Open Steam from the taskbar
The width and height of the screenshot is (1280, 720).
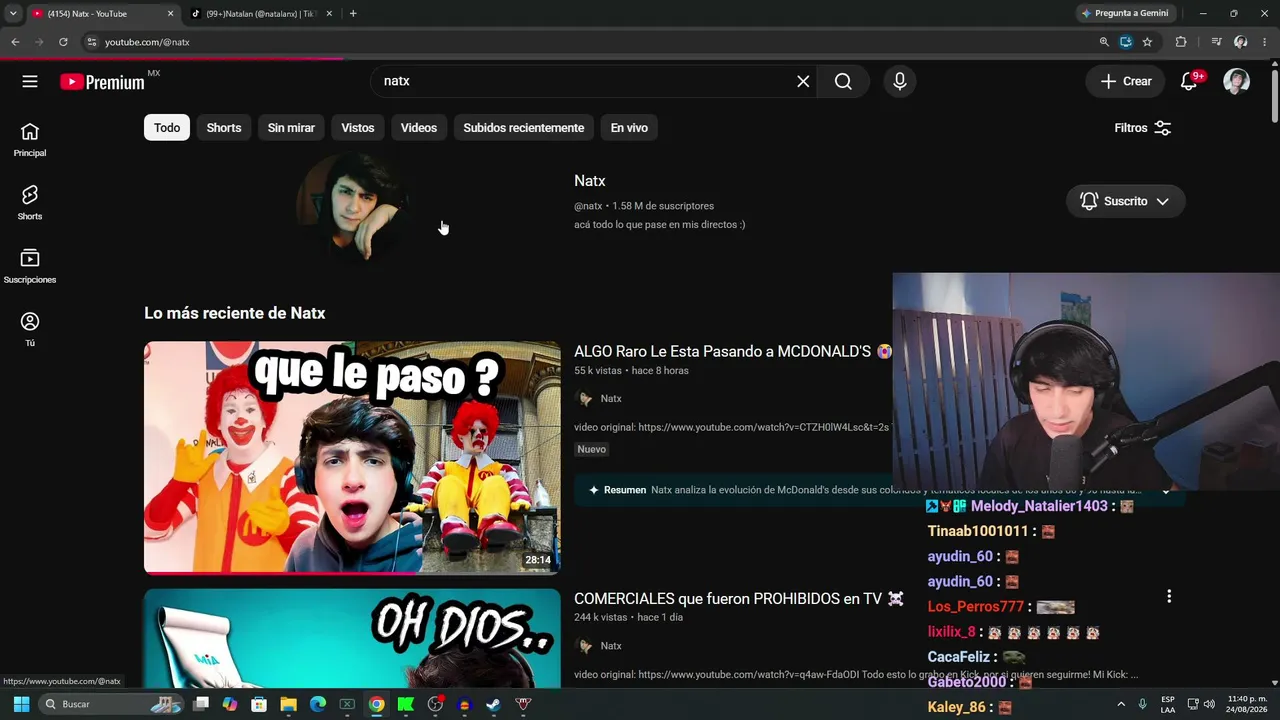point(493,704)
